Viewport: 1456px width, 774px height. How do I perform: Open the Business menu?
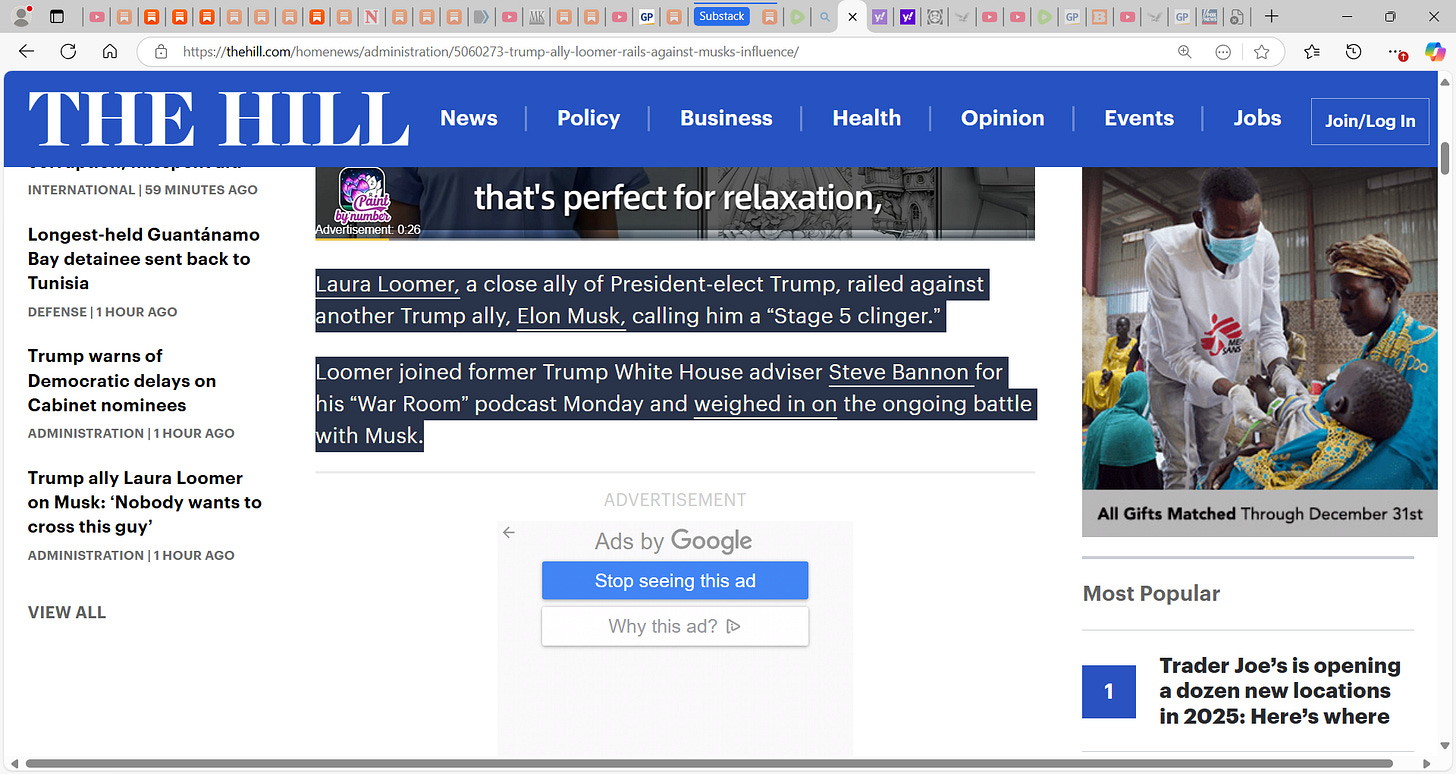pyautogui.click(x=726, y=118)
